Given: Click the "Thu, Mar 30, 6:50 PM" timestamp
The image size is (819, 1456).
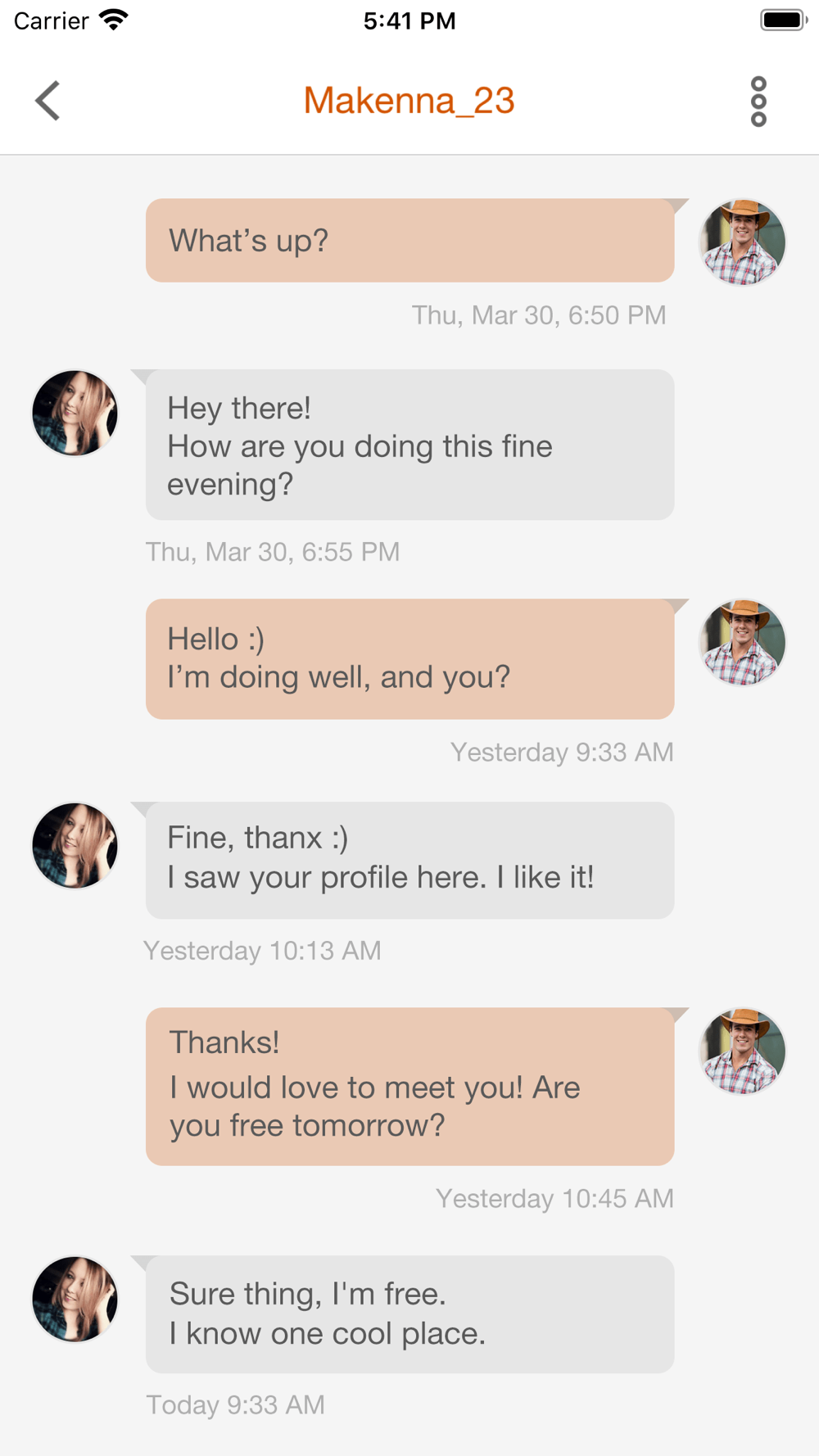Looking at the screenshot, I should 539,315.
